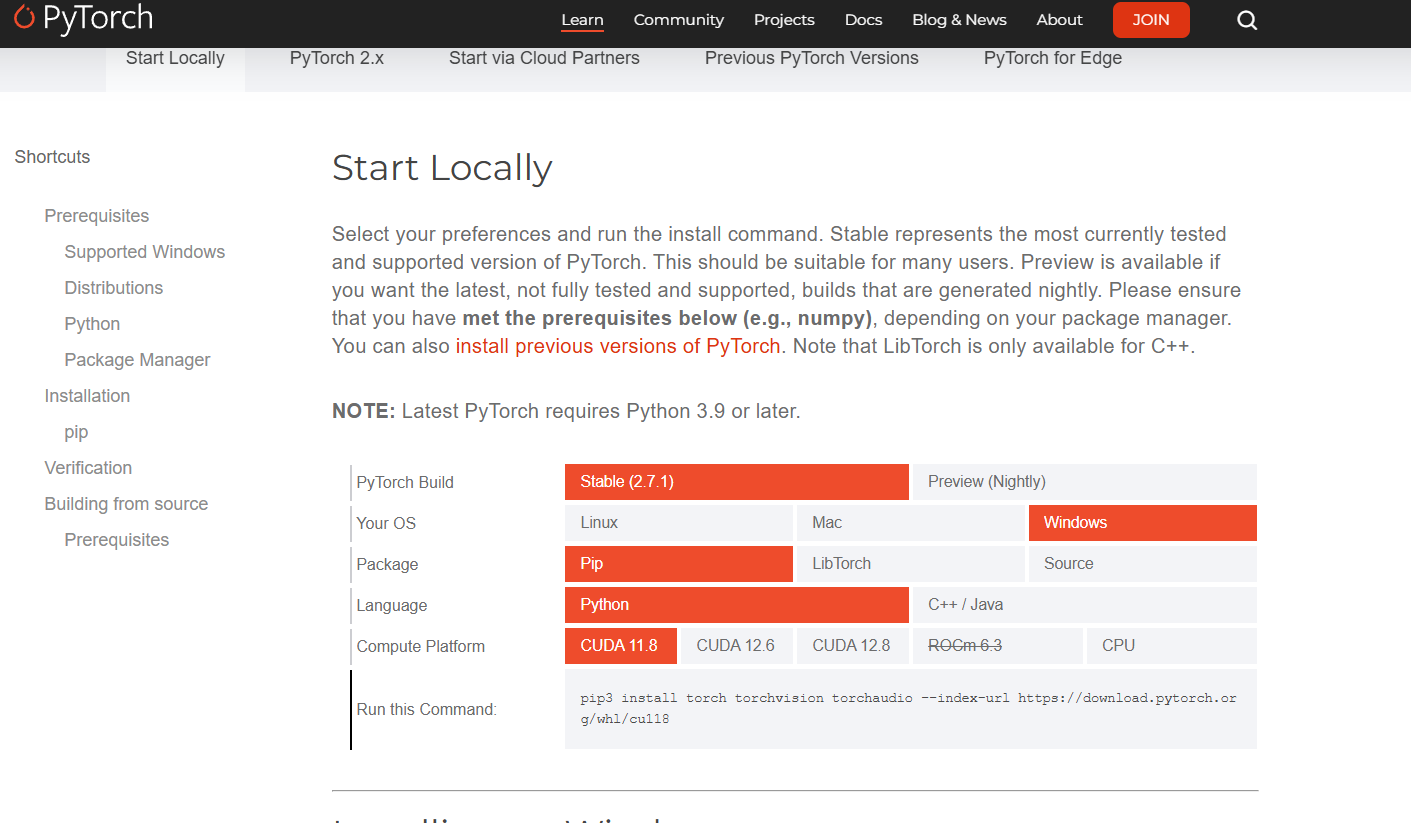Click the Your OS row label

pyautogui.click(x=386, y=523)
